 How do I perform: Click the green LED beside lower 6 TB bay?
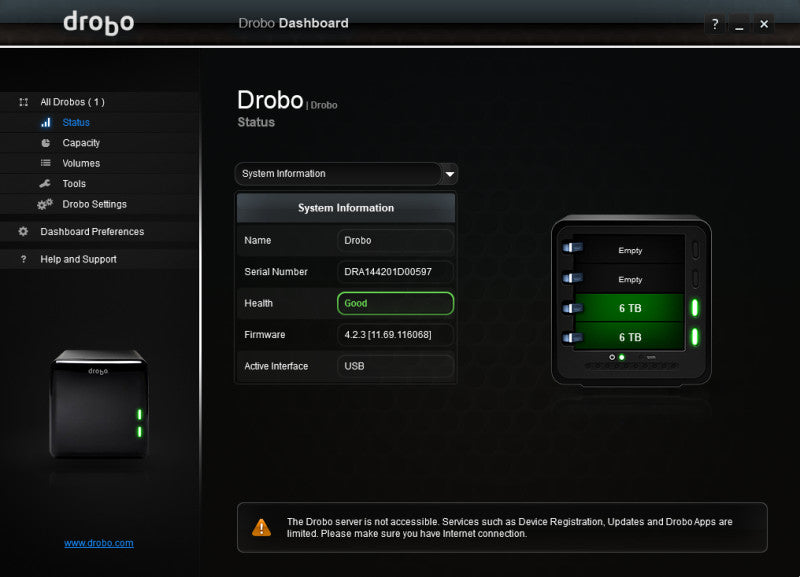tap(694, 337)
